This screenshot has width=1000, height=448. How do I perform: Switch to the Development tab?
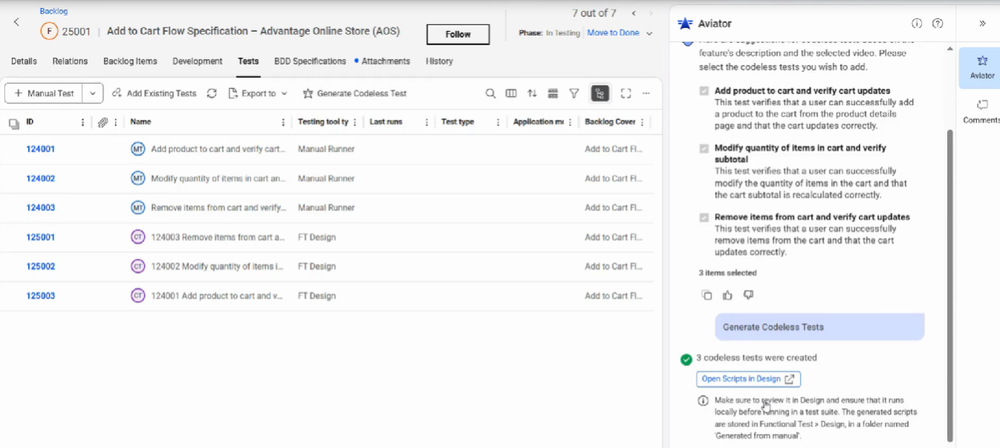(x=197, y=61)
